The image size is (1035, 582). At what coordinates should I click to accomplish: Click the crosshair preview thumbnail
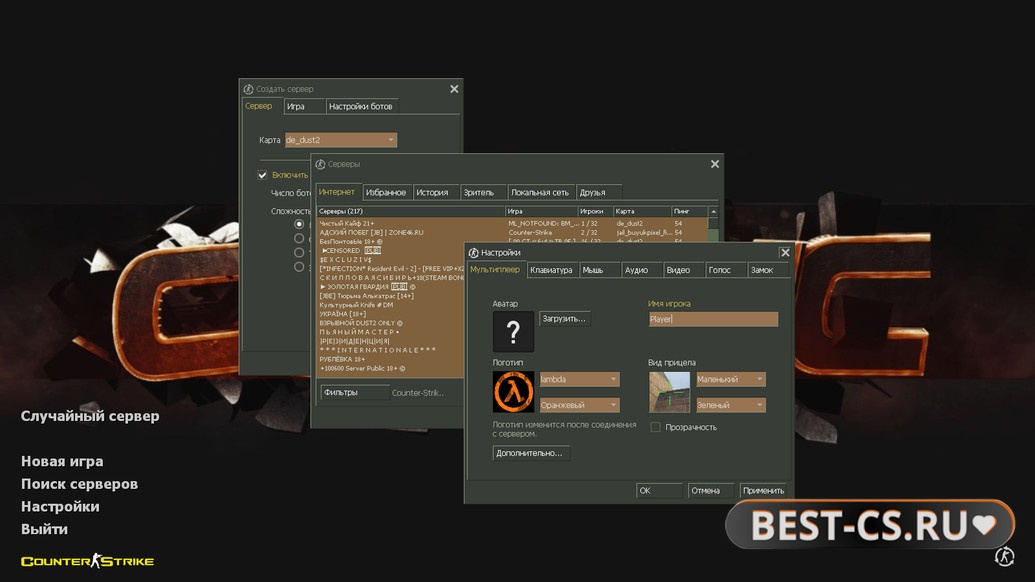669,392
